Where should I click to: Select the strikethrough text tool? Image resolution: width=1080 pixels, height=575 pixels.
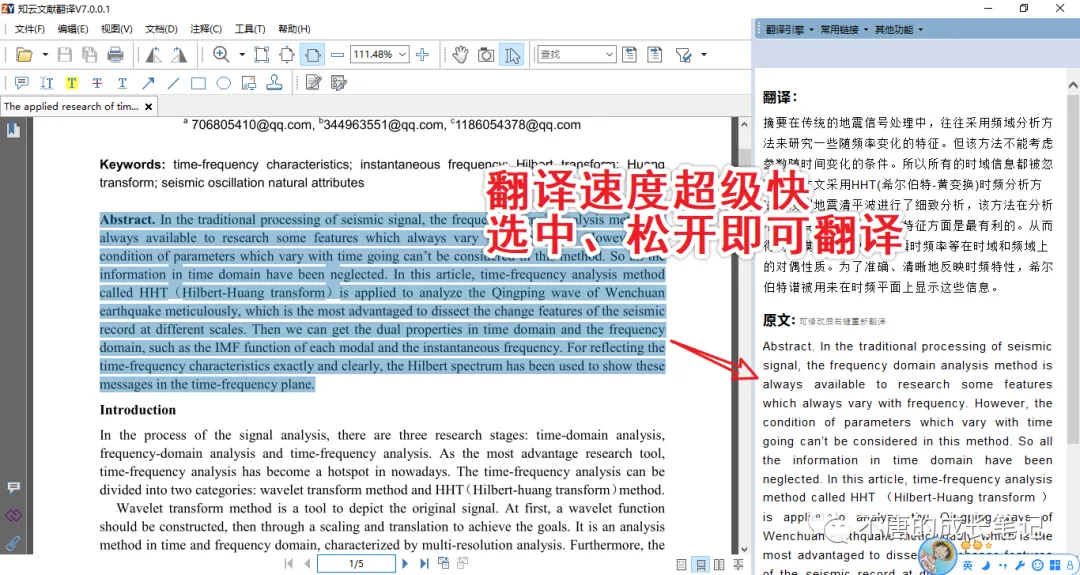97,83
